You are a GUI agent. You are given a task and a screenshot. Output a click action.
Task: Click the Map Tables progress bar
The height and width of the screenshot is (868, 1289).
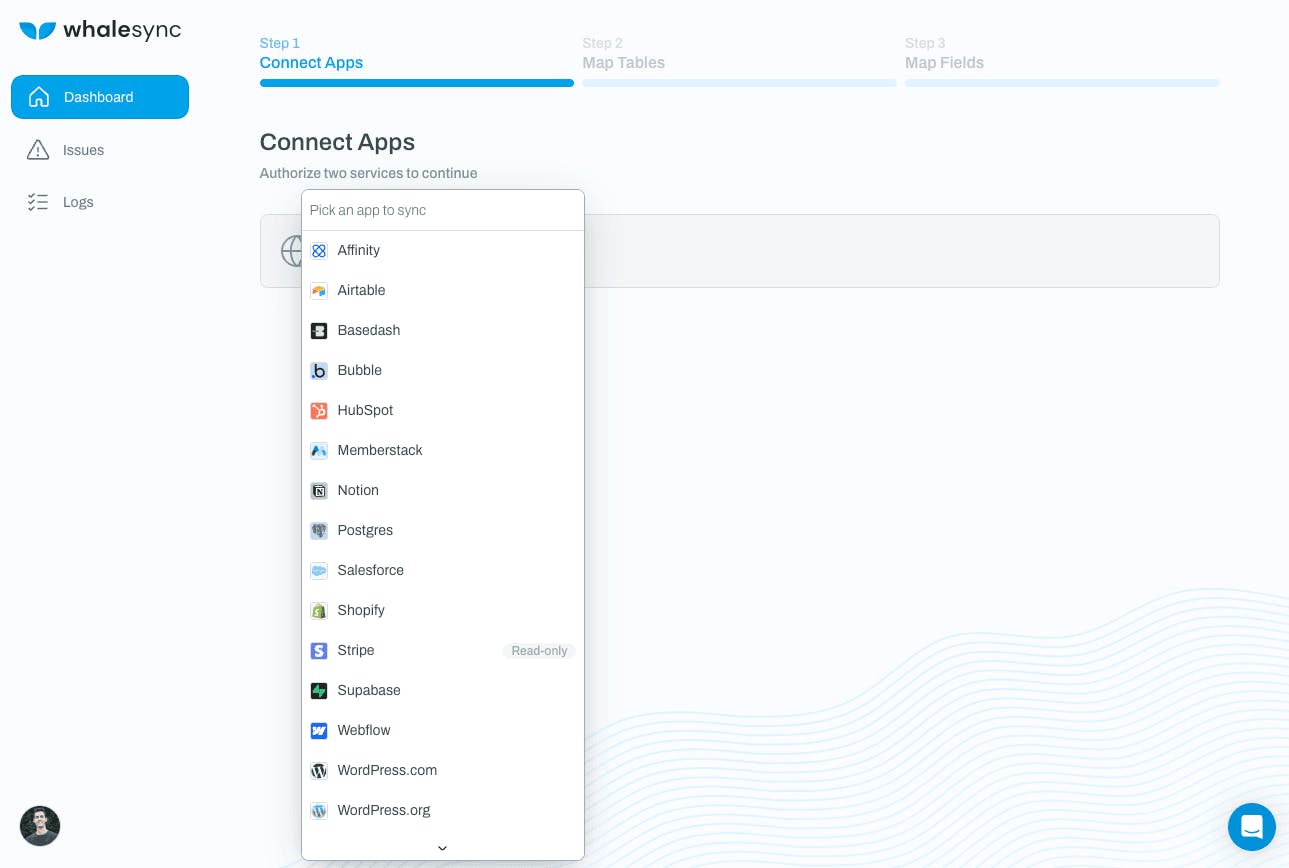(739, 83)
